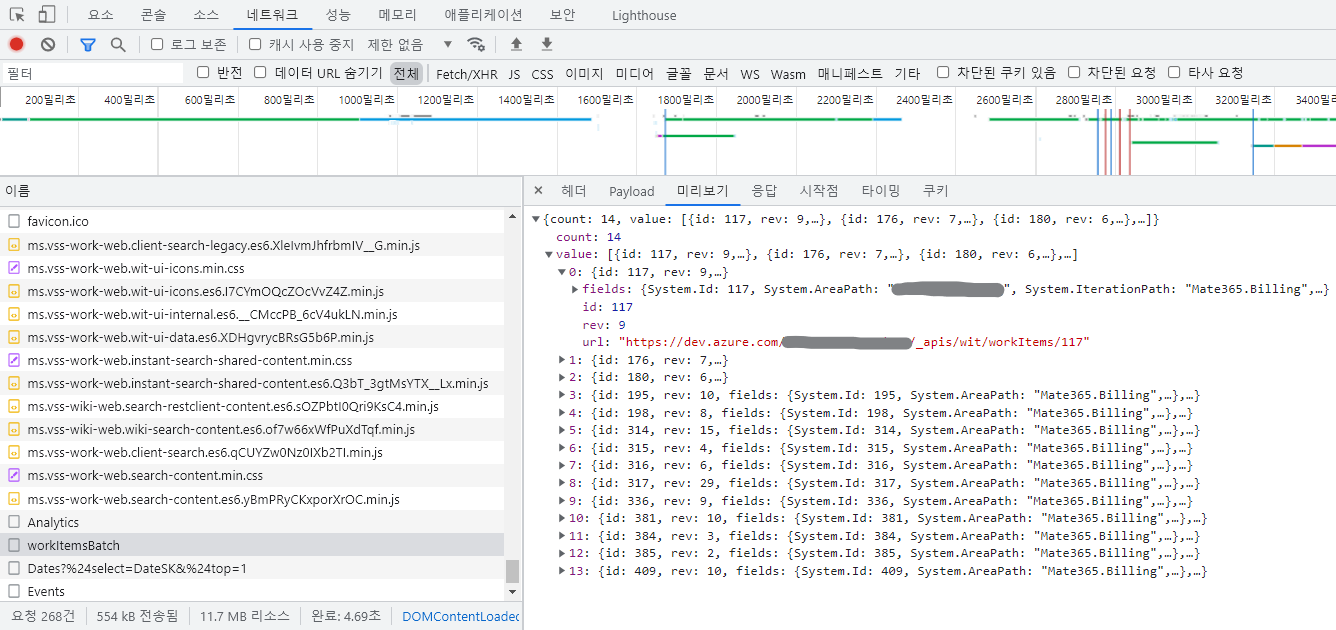This screenshot has height=630, width=1336.
Task: Click the import HAR upload icon
Action: 516,44
